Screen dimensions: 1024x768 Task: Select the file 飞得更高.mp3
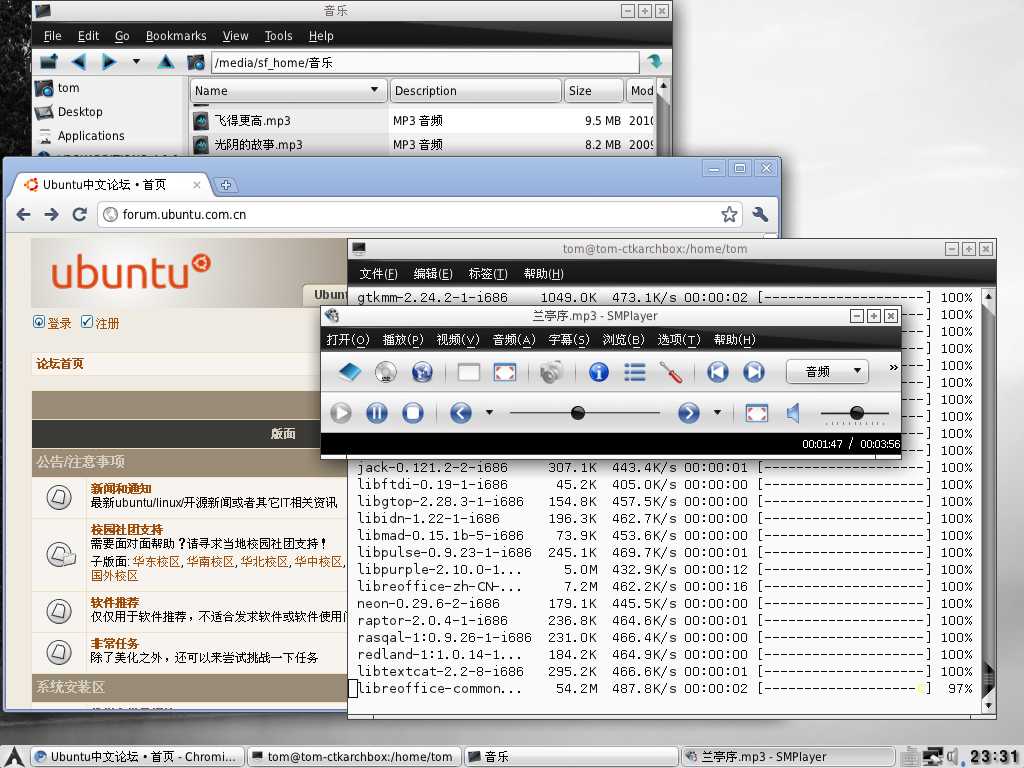[x=252, y=121]
